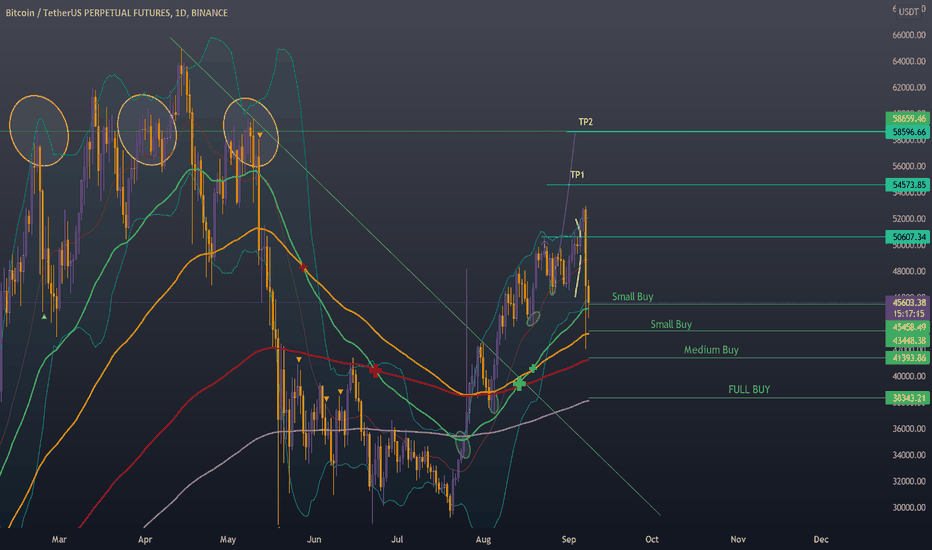Click the 34000.00 price axis label
Screen dimensions: 932x550
[909, 455]
